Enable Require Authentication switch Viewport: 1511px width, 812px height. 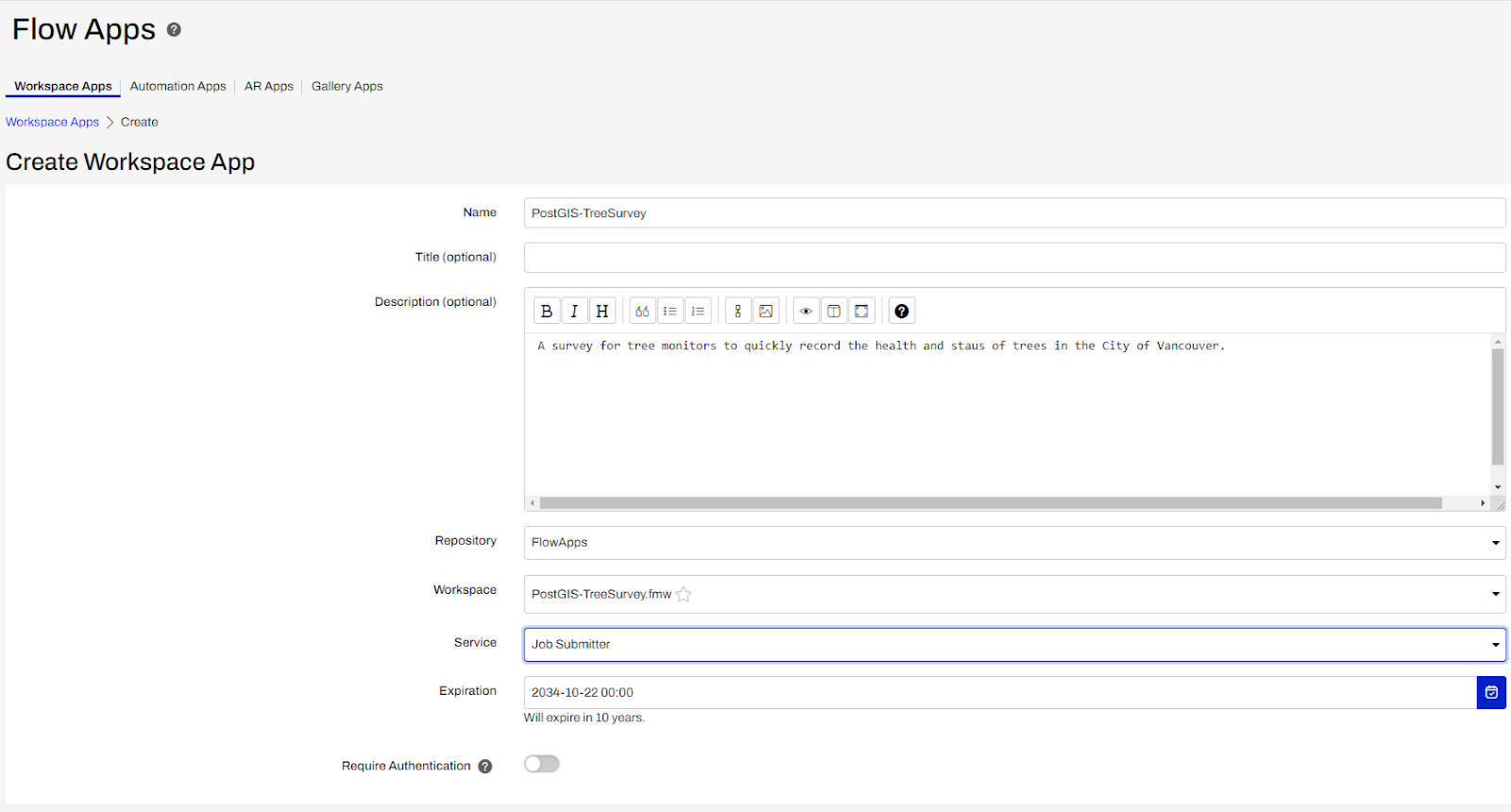click(542, 764)
